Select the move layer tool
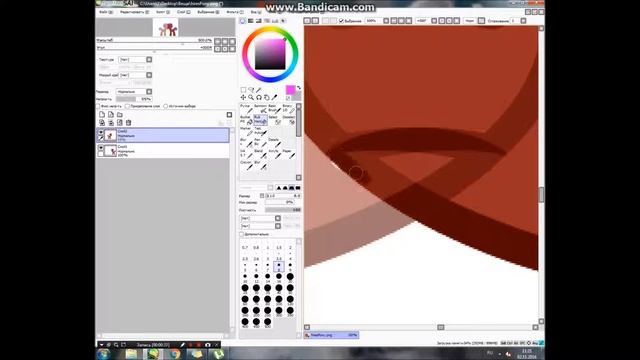Screen dimensions: 640x360 243,97
